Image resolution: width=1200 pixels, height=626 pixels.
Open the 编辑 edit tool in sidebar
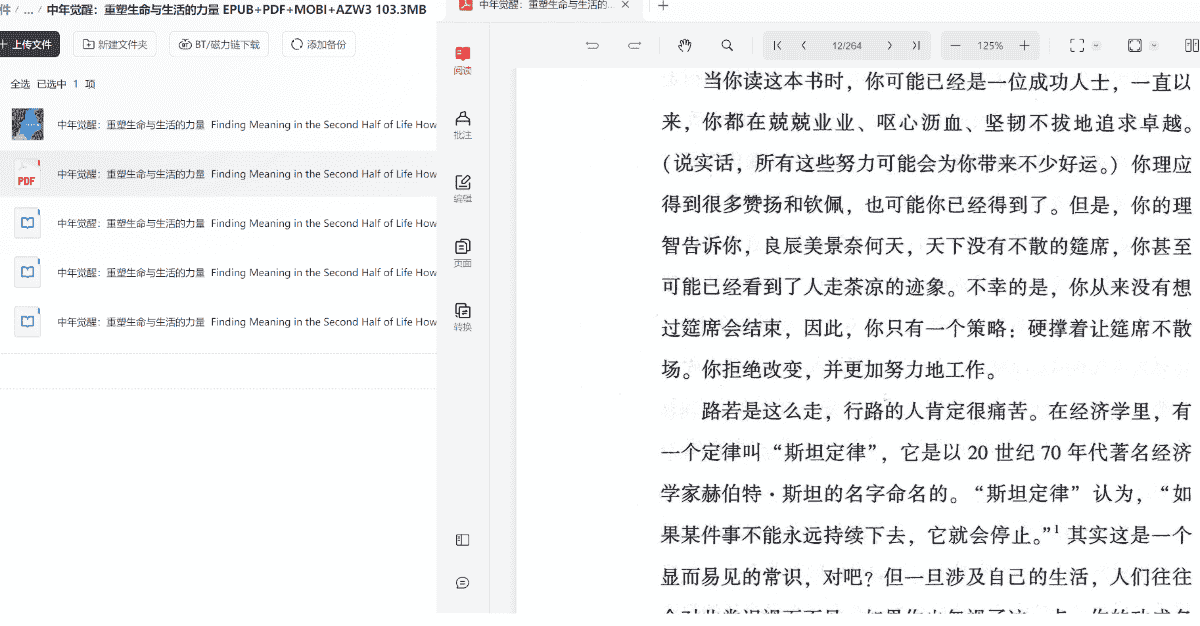point(462,188)
